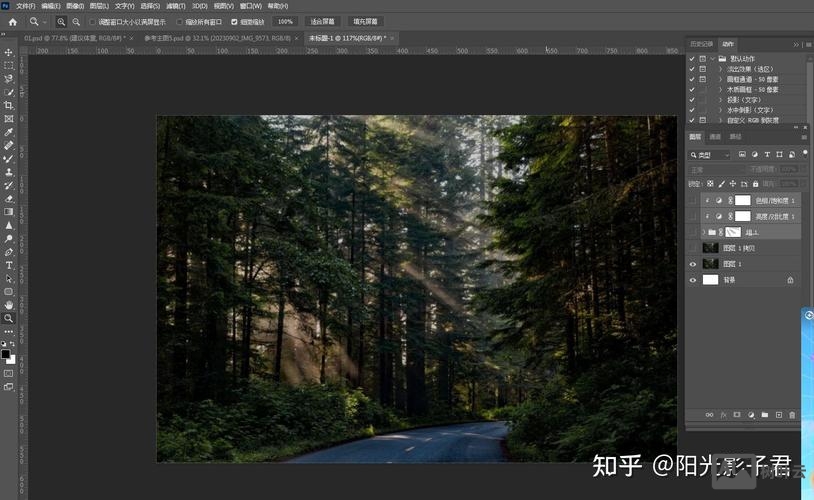Select the Sharpen/Blur tool
The height and width of the screenshot is (500, 814).
click(x=9, y=225)
